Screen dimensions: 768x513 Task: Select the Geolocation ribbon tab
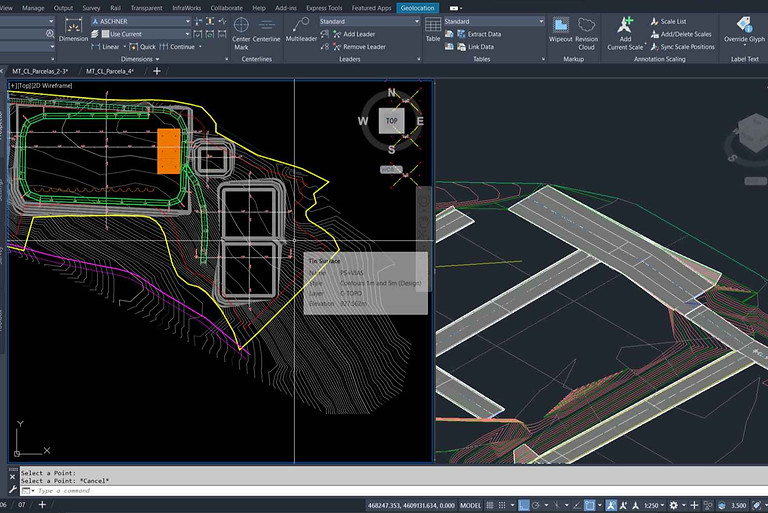tap(417, 8)
